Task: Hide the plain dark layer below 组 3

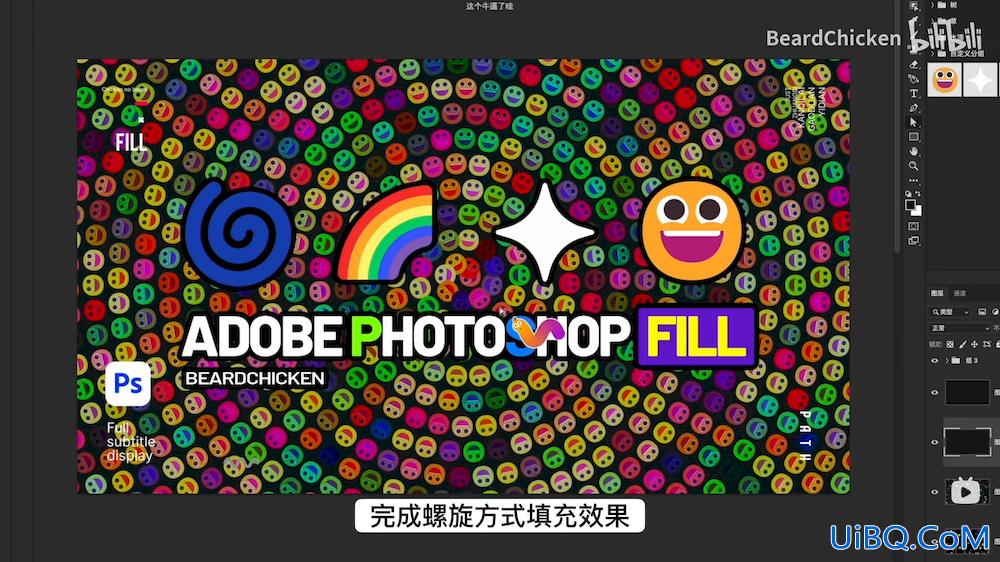Action: [x=934, y=392]
